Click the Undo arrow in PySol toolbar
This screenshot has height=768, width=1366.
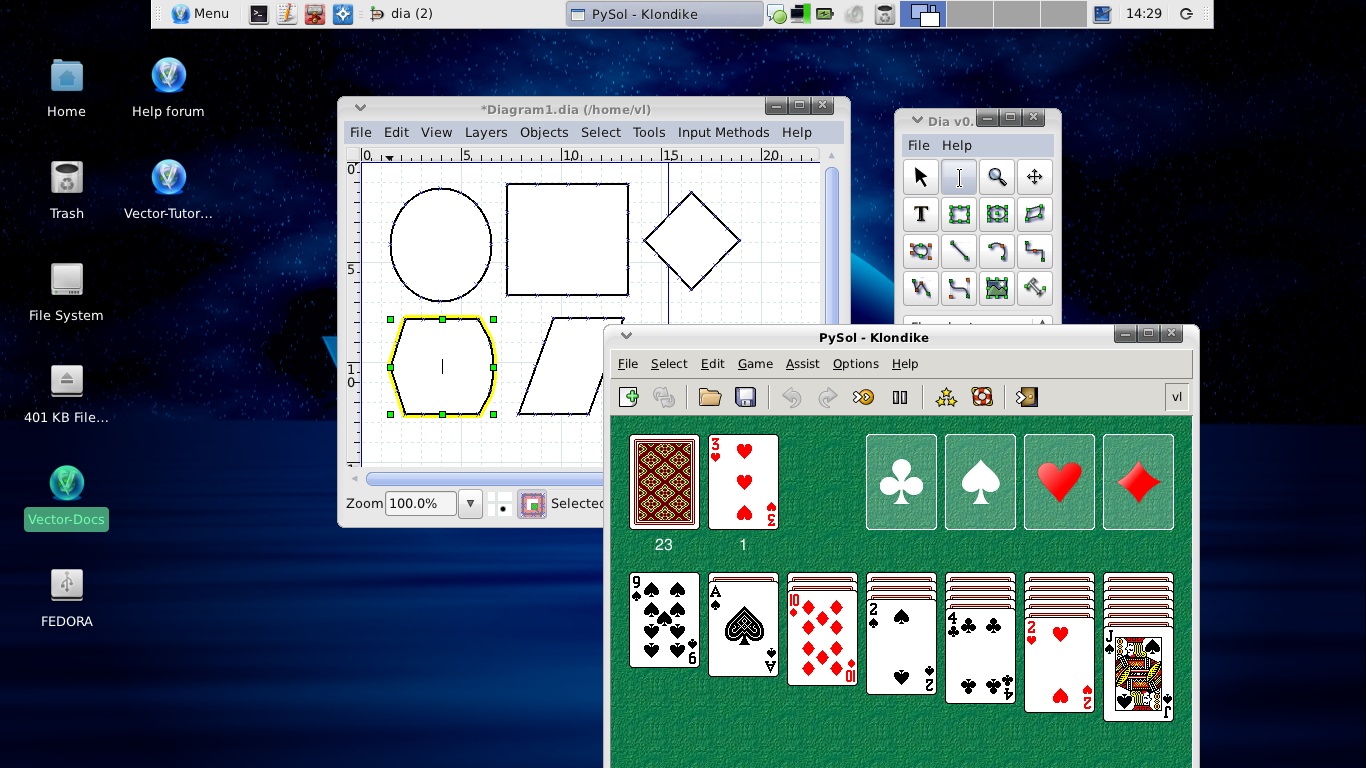click(x=791, y=397)
